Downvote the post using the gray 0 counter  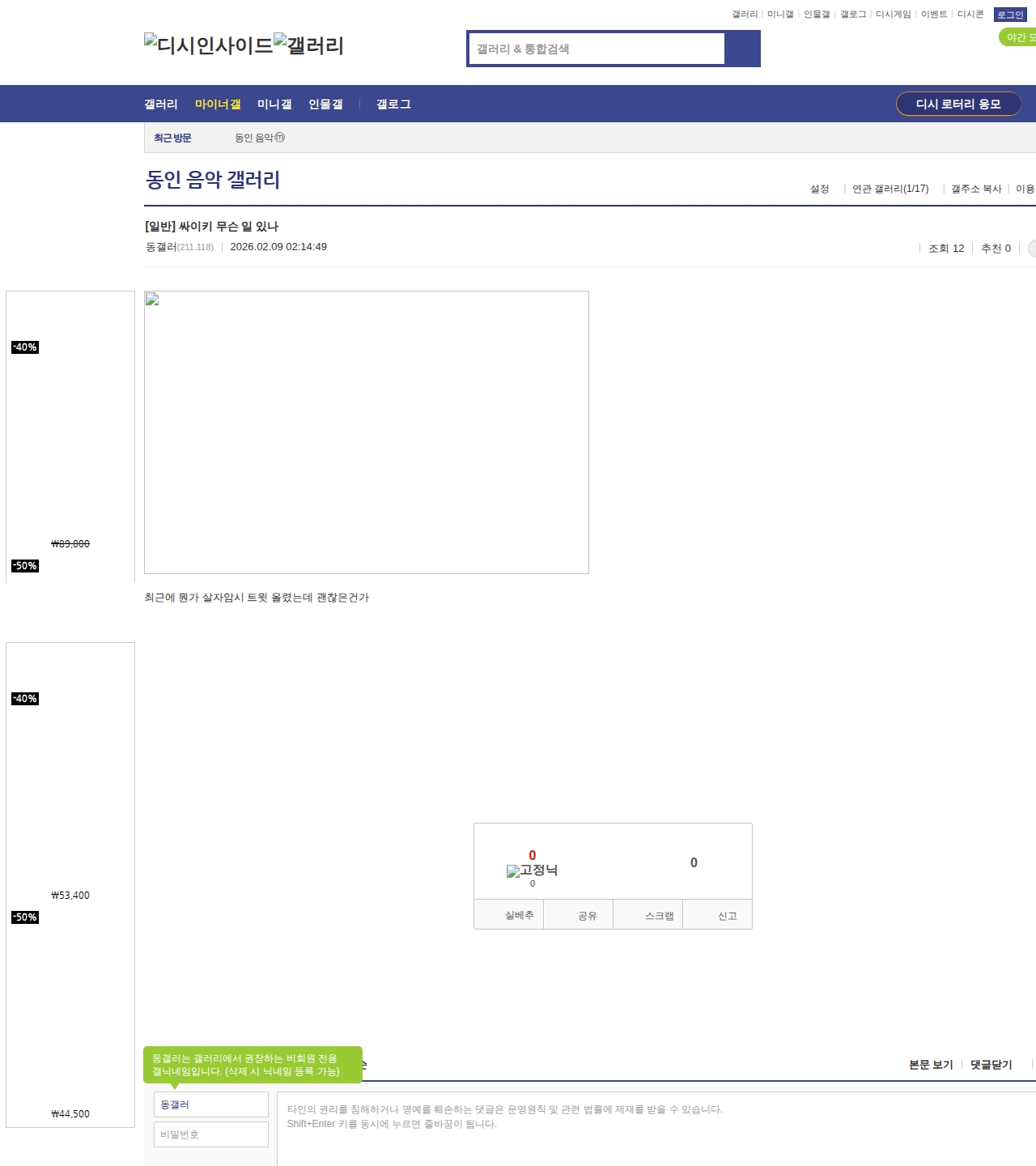(694, 862)
